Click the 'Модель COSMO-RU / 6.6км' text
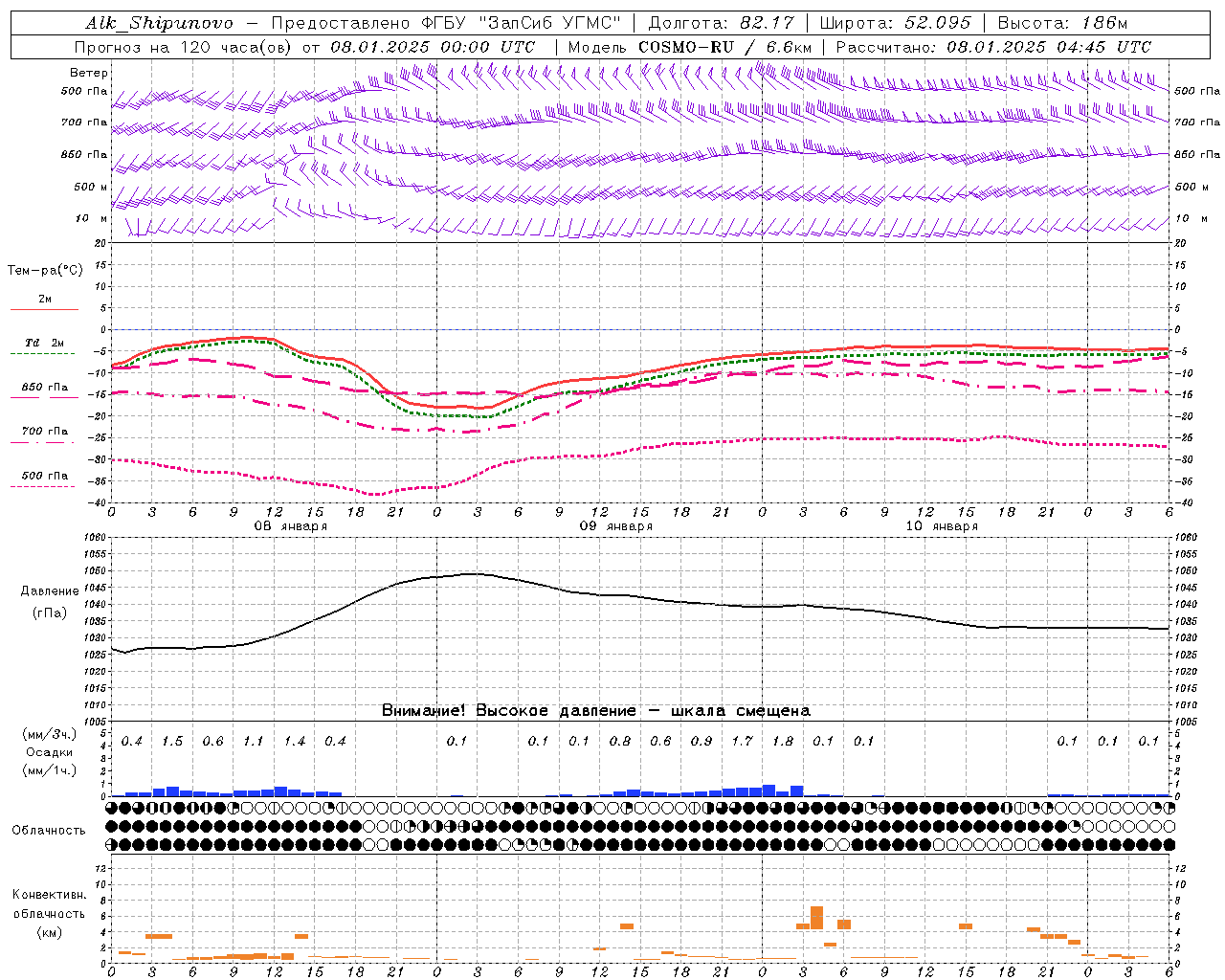Image resolution: width=1225 pixels, height=980 pixels. (x=690, y=47)
